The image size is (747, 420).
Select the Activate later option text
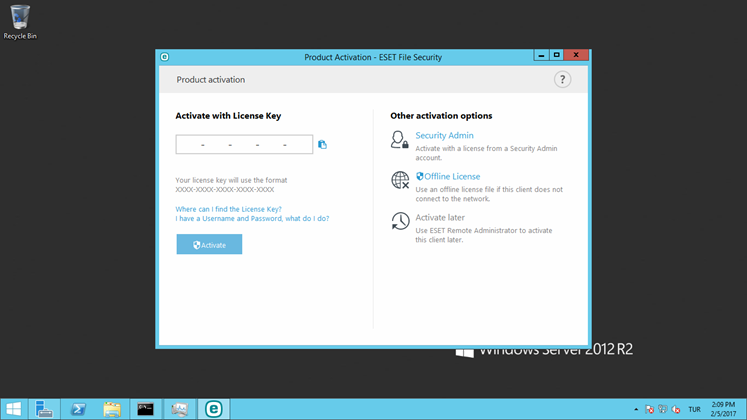click(x=440, y=218)
